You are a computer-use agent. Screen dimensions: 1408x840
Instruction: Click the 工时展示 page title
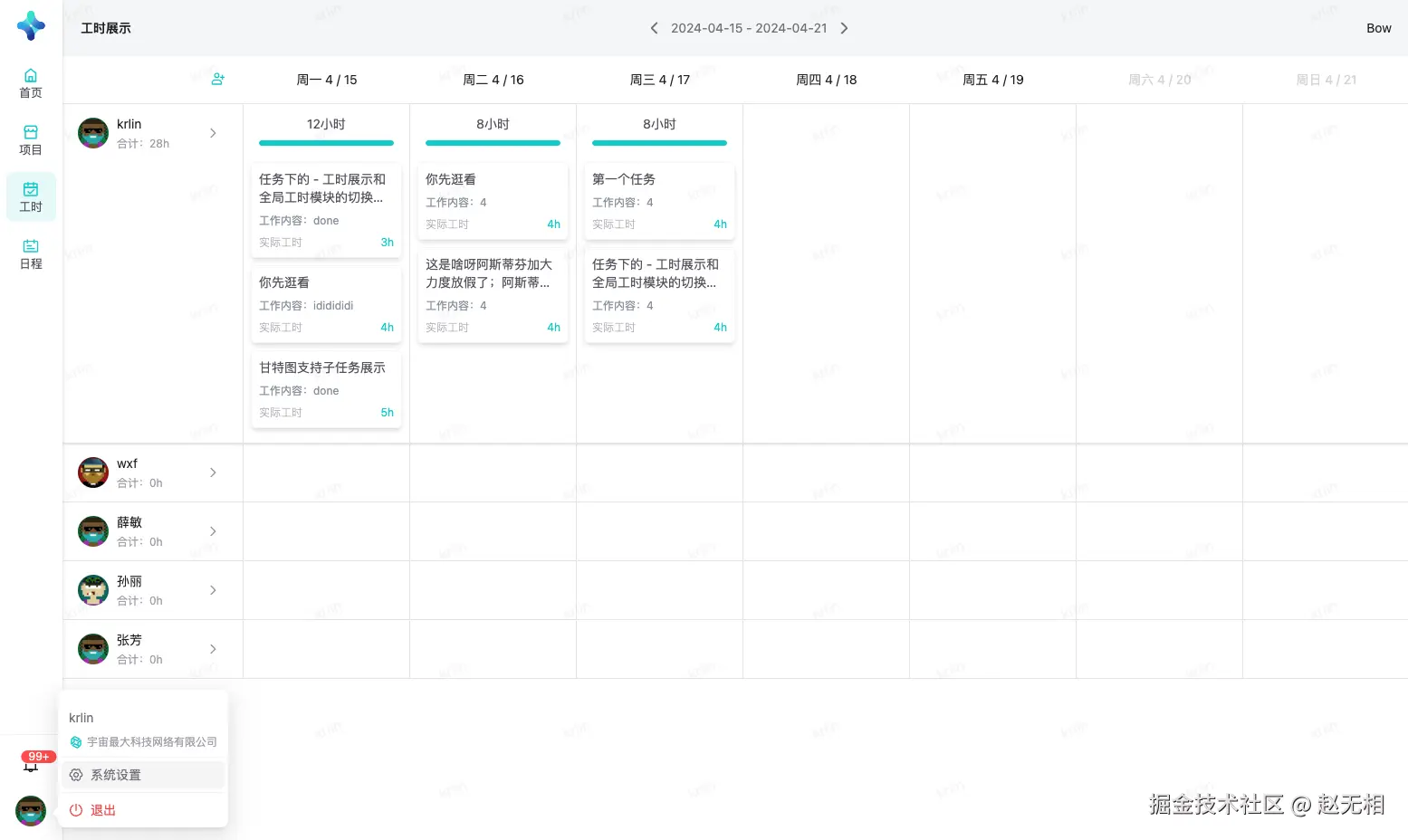pos(106,28)
